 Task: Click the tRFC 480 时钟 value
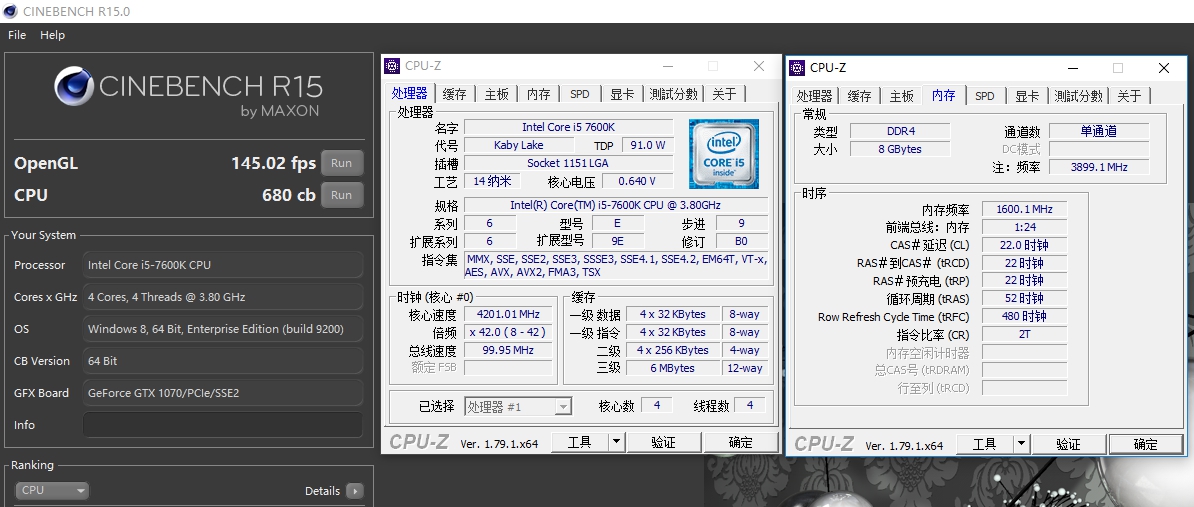[x=1024, y=317]
